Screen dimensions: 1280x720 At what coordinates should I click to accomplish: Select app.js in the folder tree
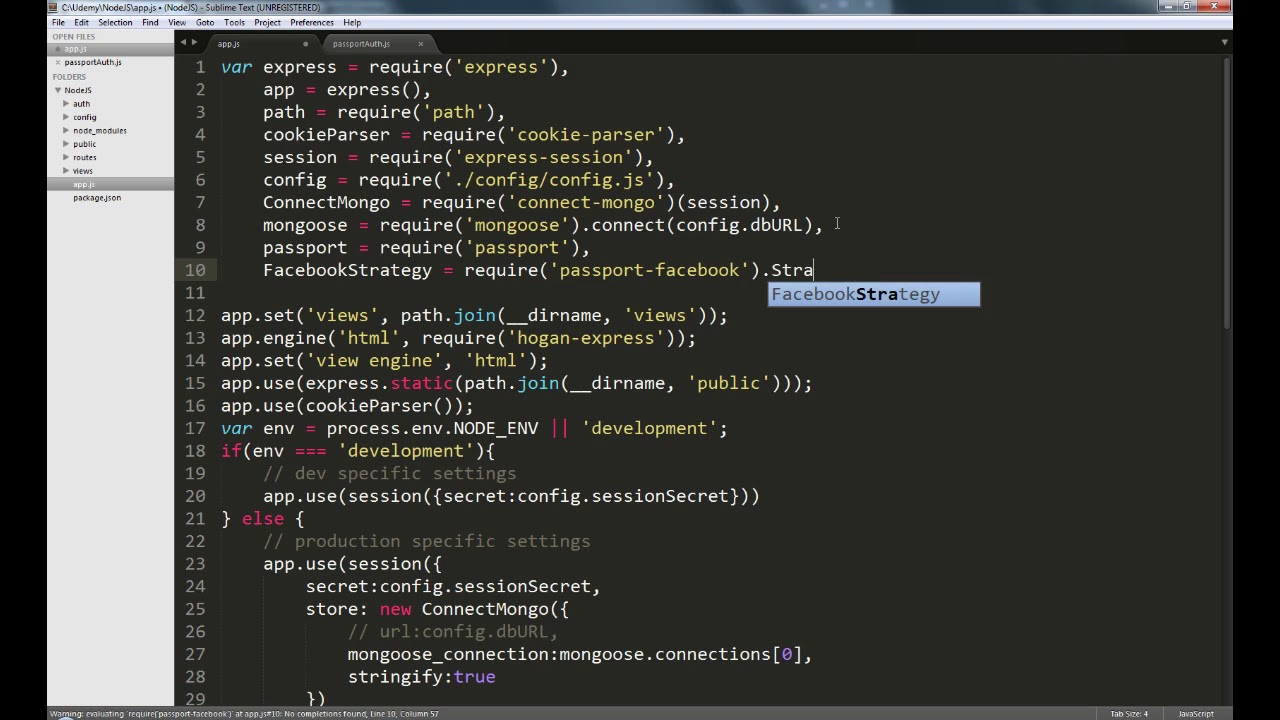84,185
